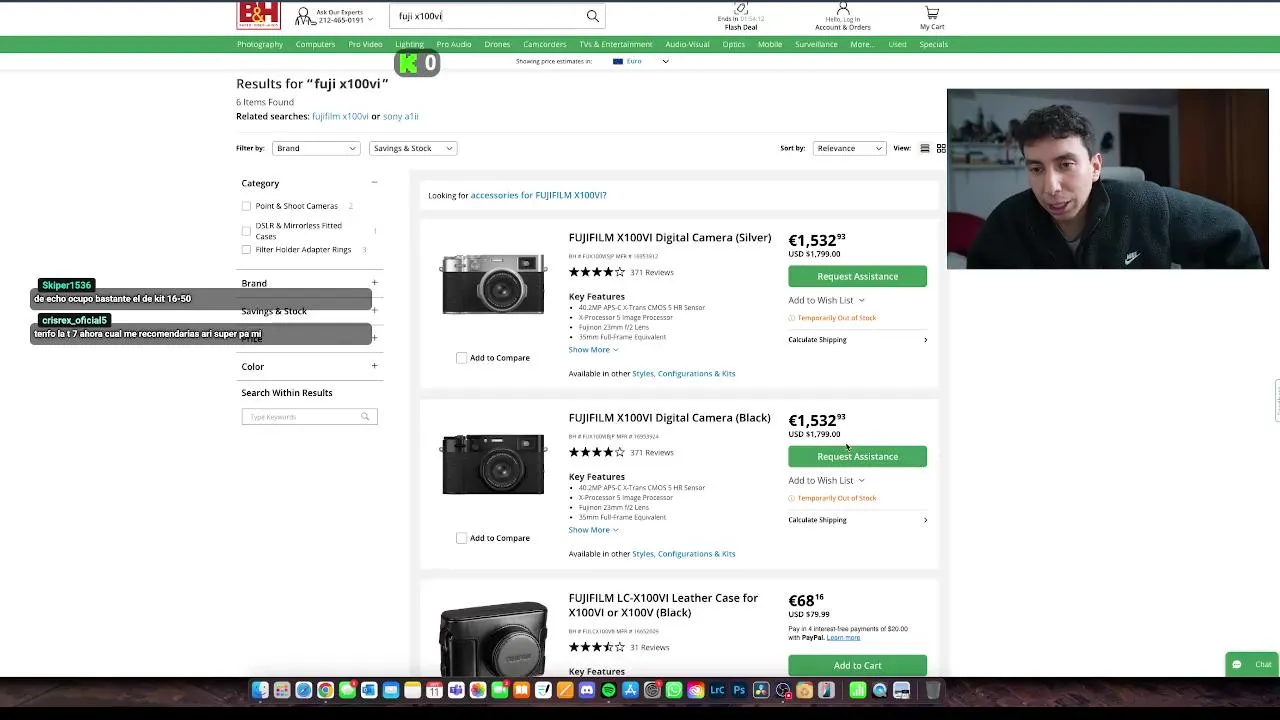The height and width of the screenshot is (720, 1280).
Task: Open the Specials menu
Action: pyautogui.click(x=933, y=44)
